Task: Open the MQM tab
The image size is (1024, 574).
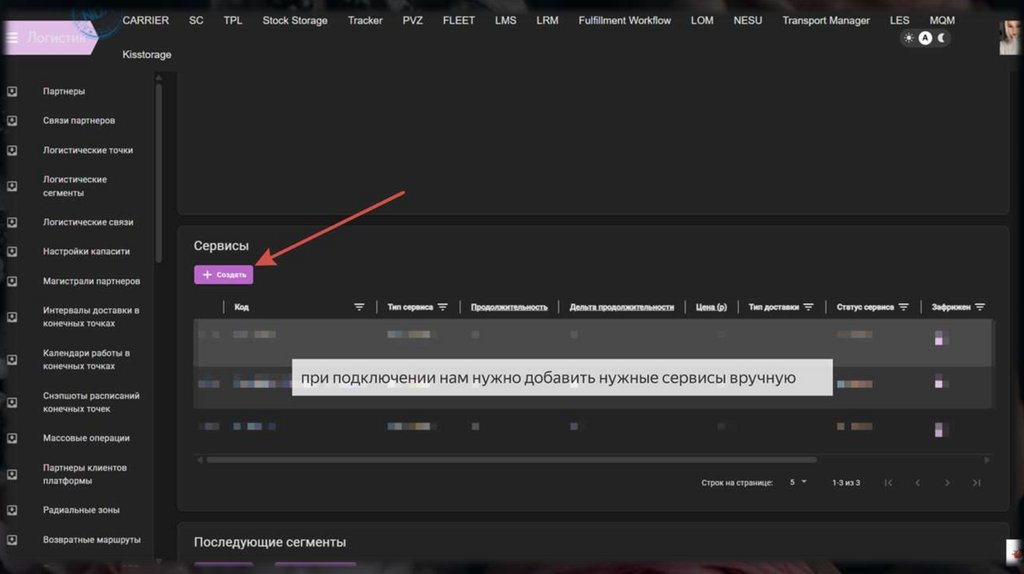Action: point(942,20)
